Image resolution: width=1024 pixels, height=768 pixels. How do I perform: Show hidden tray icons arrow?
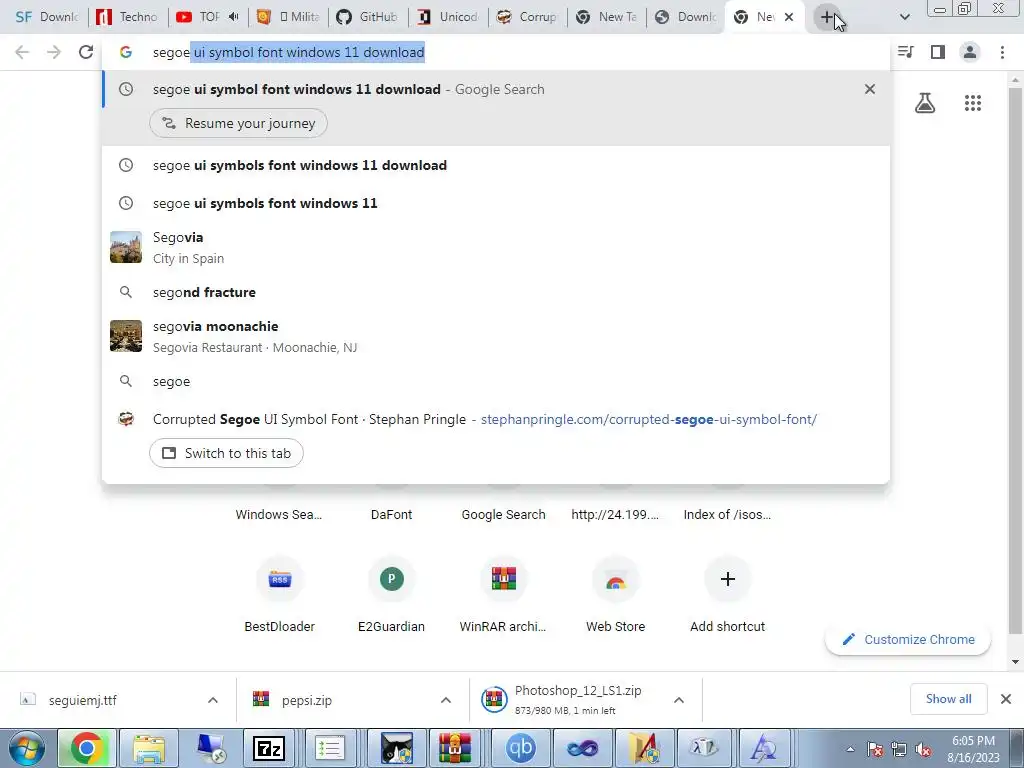[x=850, y=750]
